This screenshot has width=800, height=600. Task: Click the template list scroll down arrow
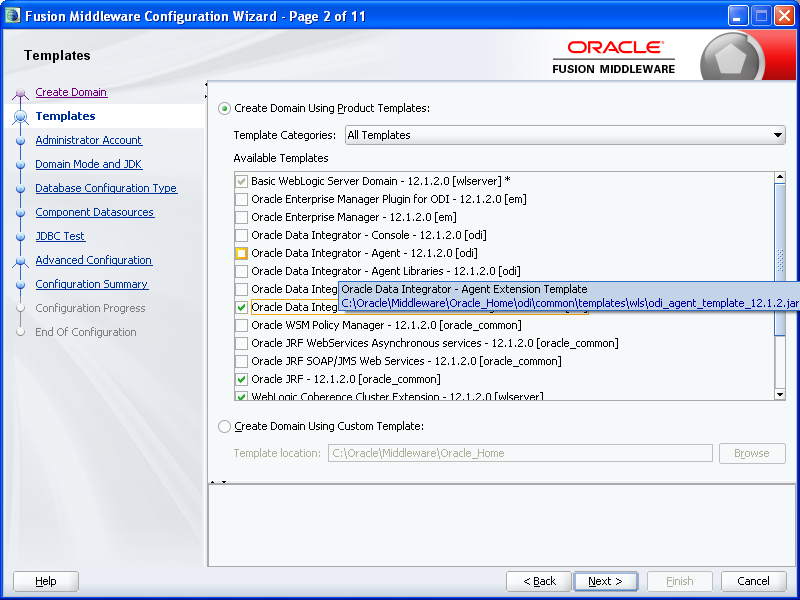(780, 394)
